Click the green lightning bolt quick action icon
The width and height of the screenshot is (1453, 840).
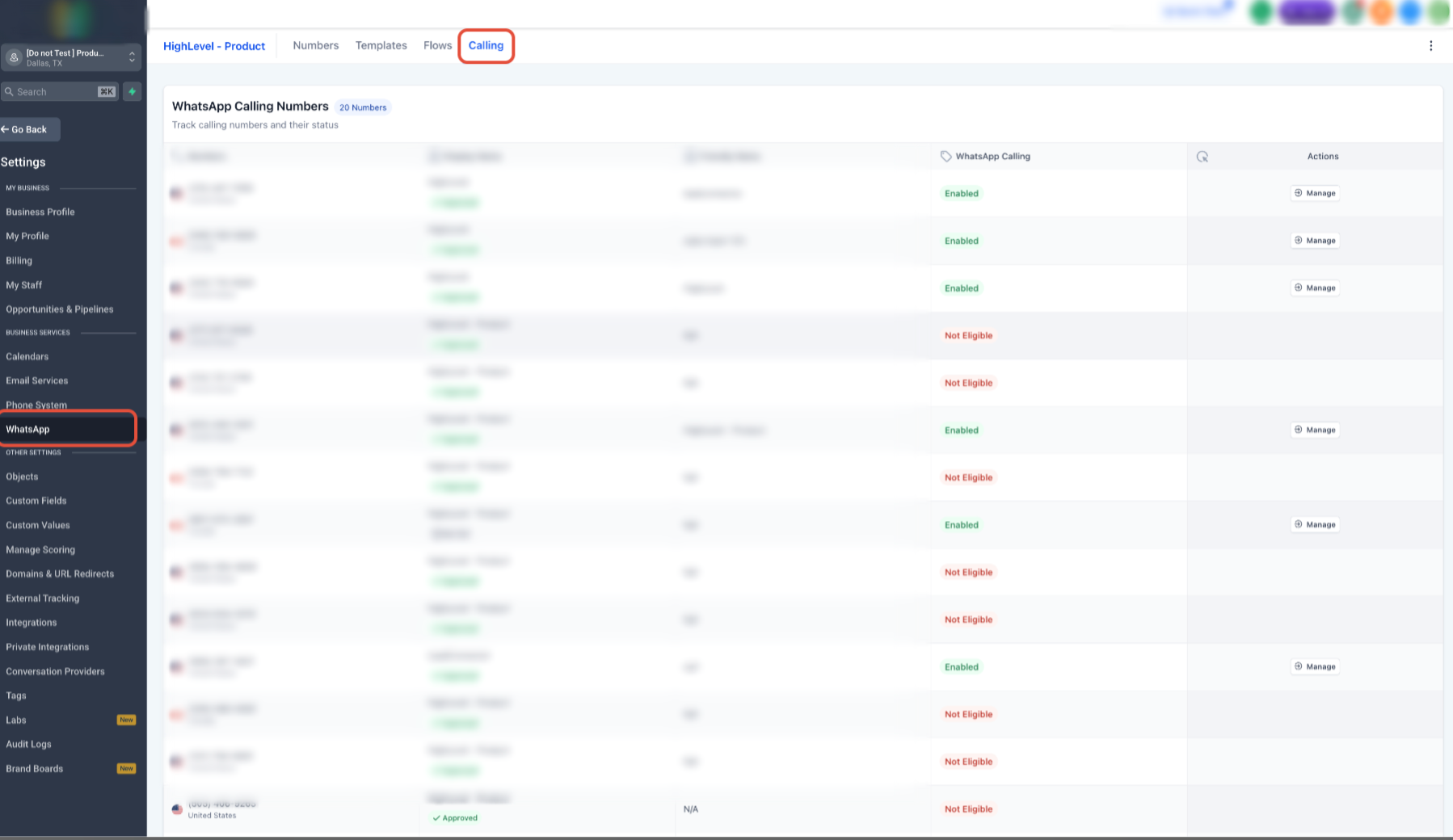click(133, 91)
